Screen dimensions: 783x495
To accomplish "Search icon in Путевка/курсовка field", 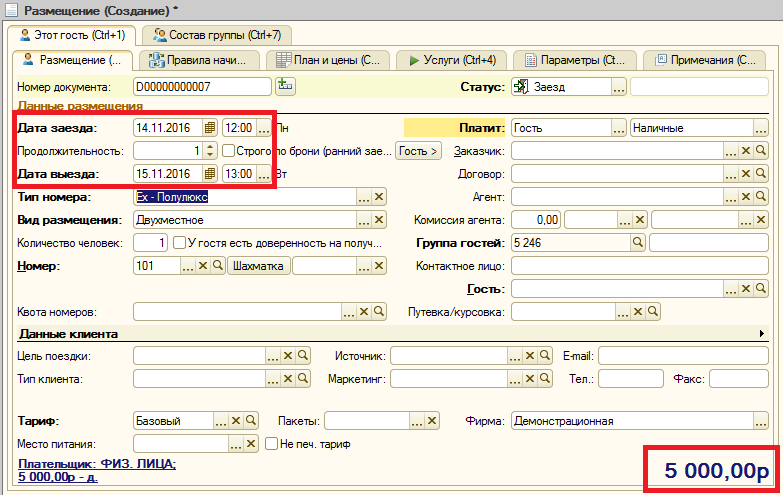I will (x=653, y=312).
